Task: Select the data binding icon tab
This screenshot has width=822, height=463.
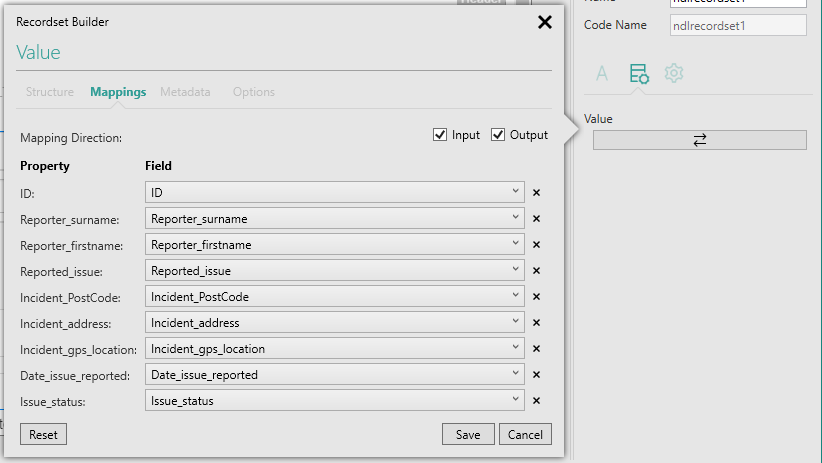Action: [x=638, y=73]
